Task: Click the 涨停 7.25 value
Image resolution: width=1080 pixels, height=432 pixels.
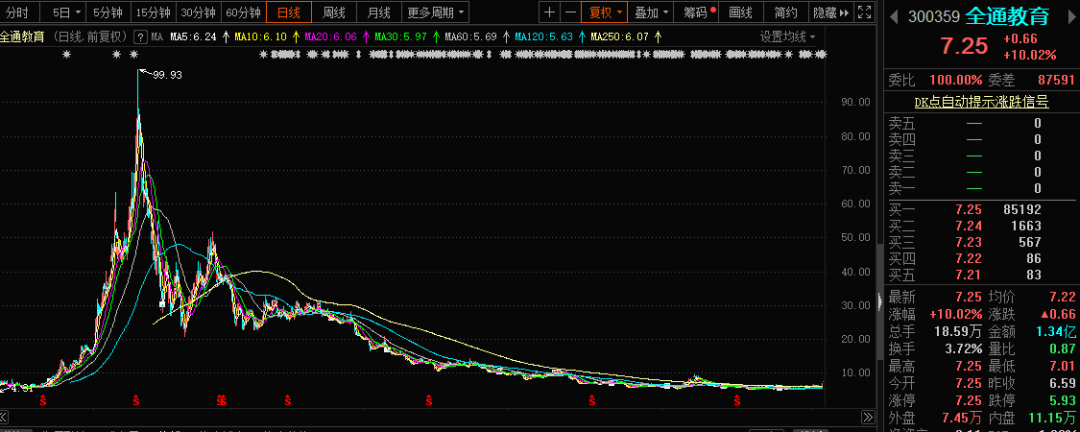Action: 968,400
